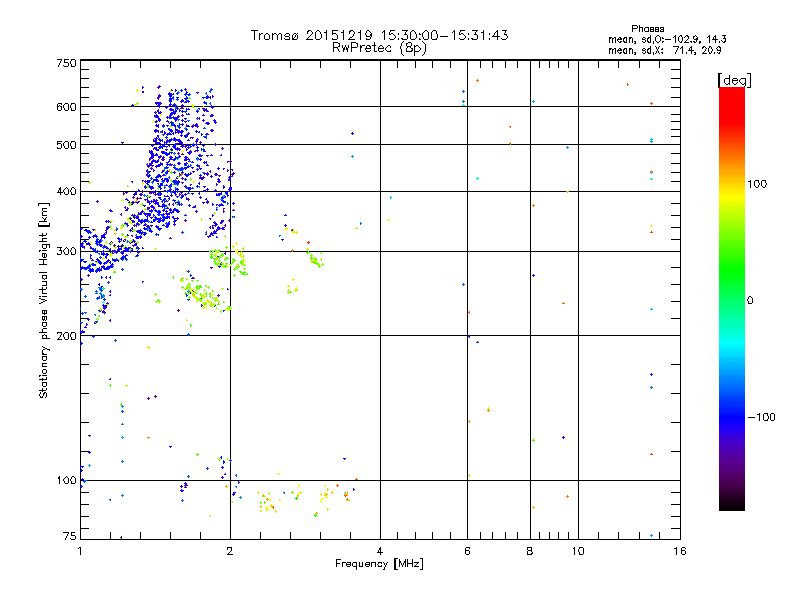The height and width of the screenshot is (600, 800).
Task: Click the colorbar label '0'
Action: [x=750, y=301]
